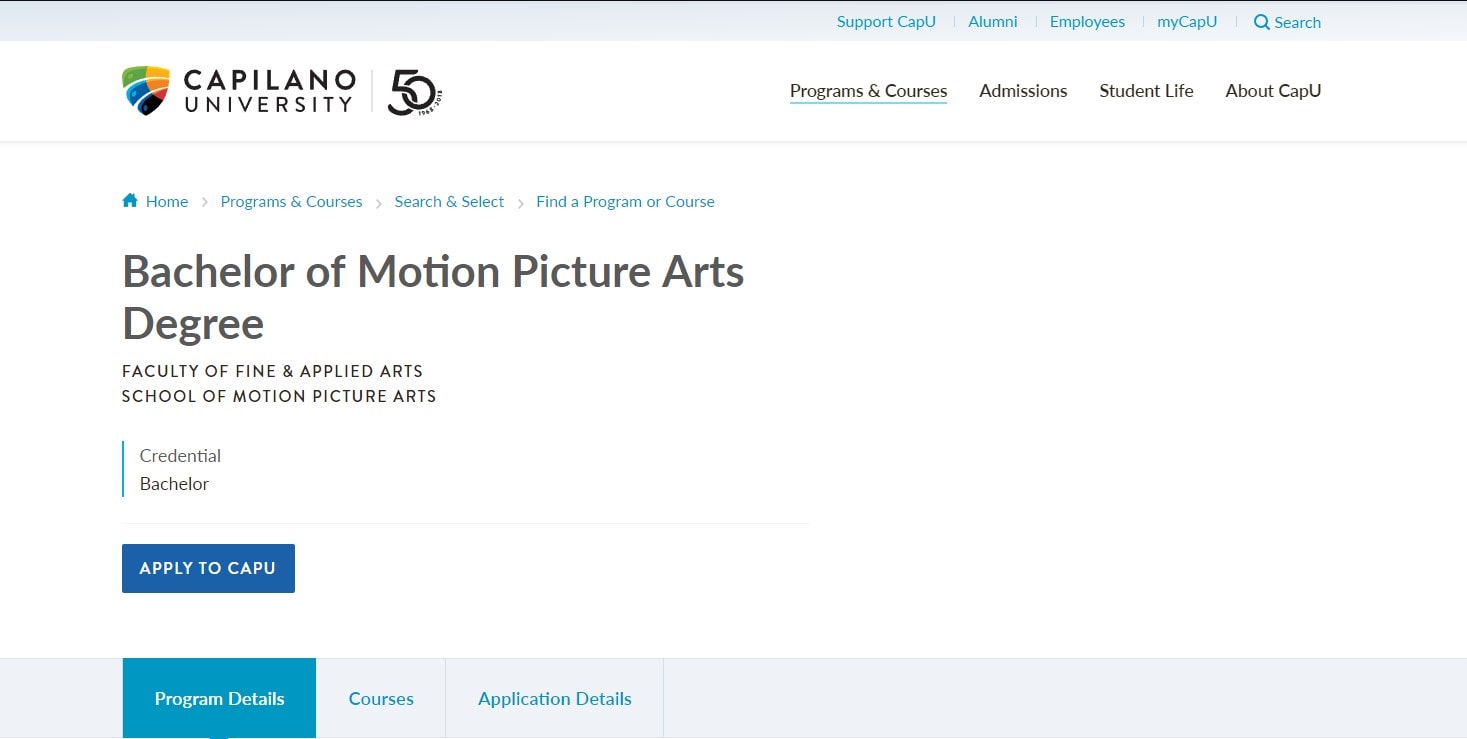This screenshot has height=739, width=1467.
Task: Go to Home breadcrumb link
Action: 167,201
